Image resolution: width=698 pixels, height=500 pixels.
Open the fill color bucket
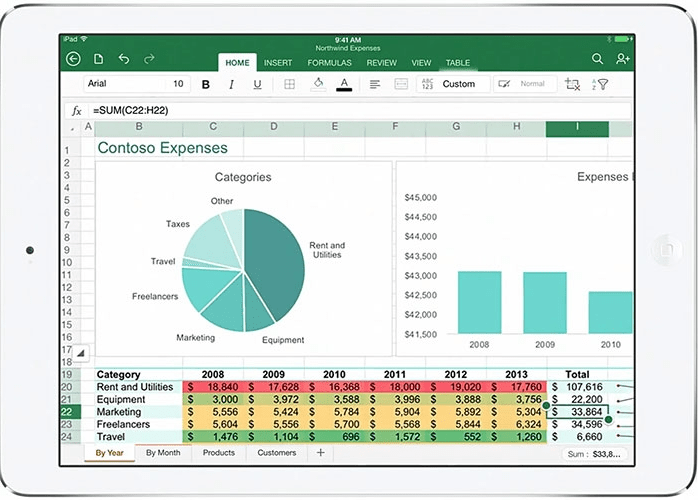[318, 85]
